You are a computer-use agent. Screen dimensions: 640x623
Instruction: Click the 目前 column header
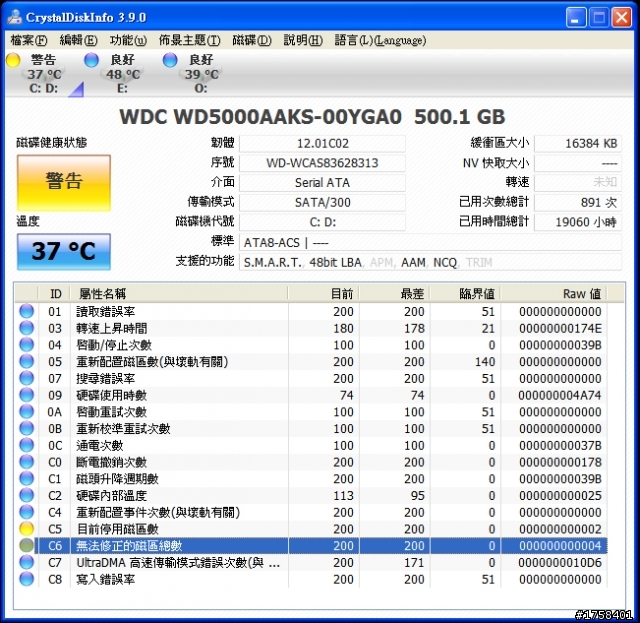point(323,294)
